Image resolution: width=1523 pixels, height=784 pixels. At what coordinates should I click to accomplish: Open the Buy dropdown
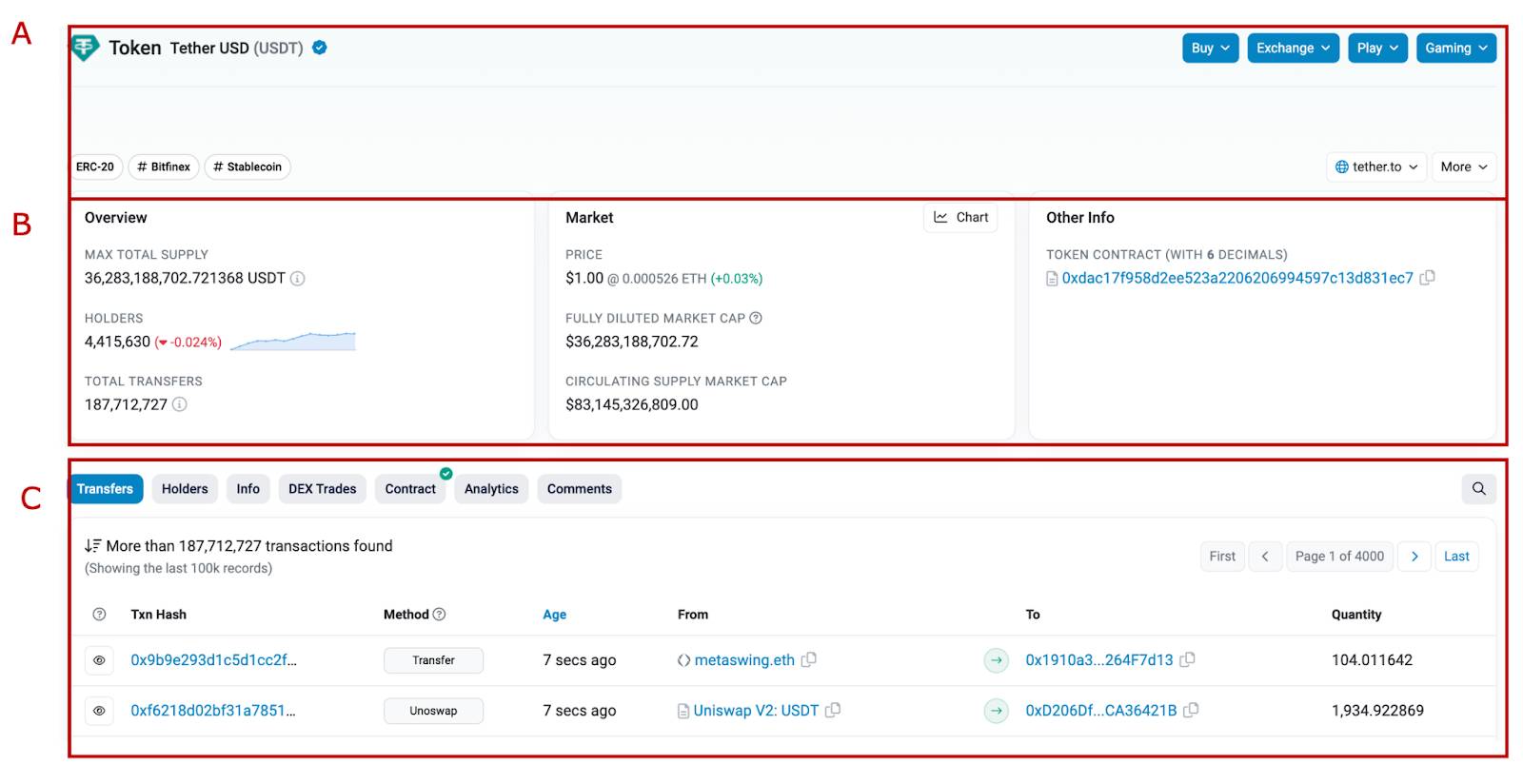(x=1211, y=48)
